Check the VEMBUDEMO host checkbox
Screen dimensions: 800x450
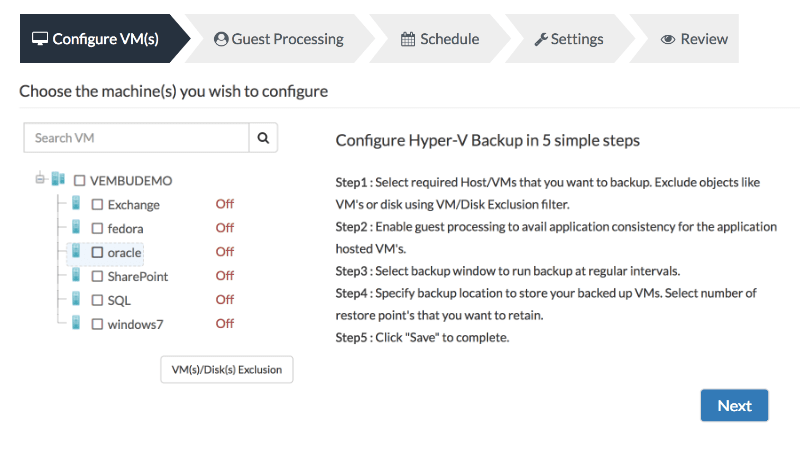(79, 181)
